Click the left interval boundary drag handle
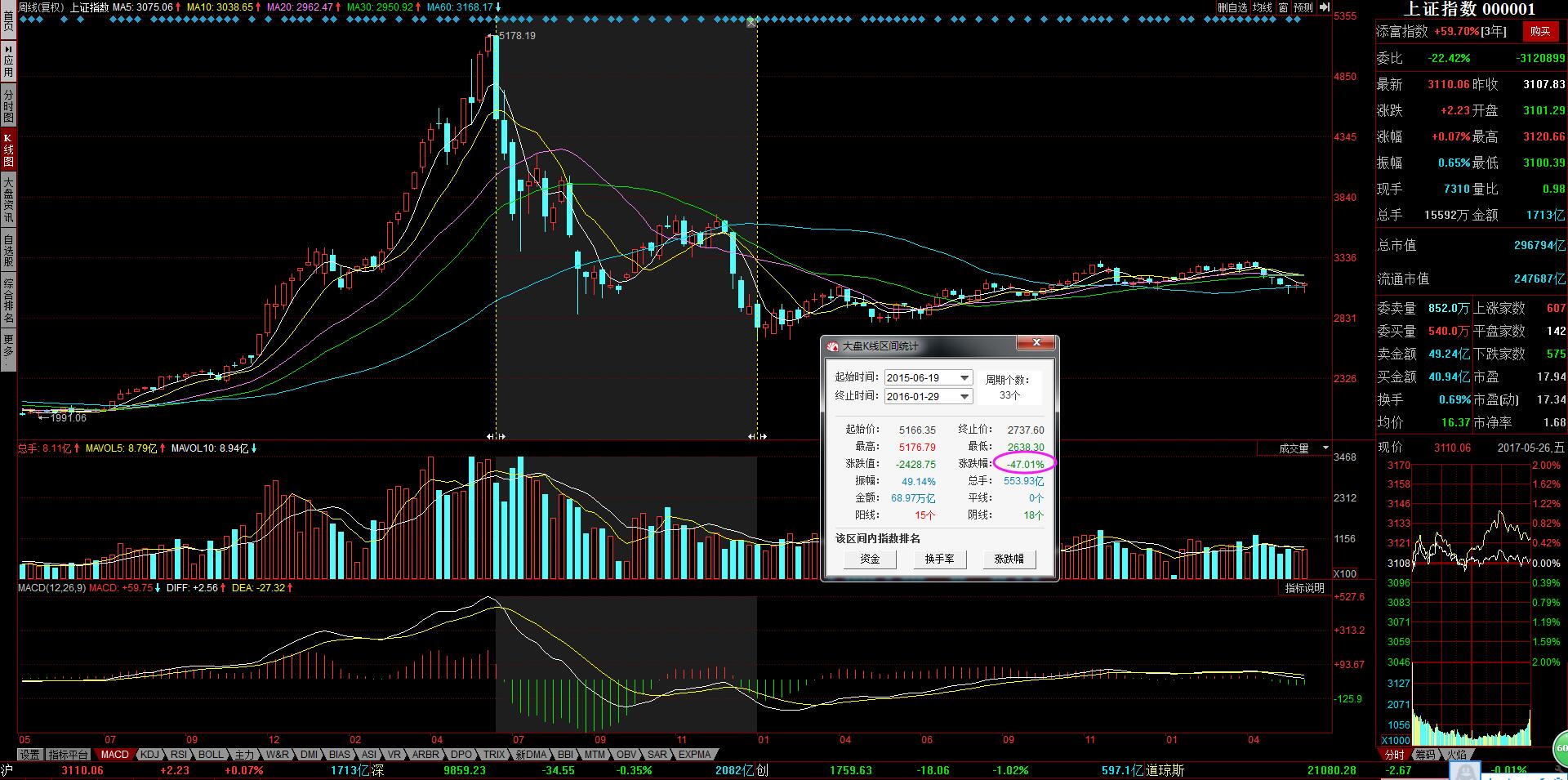1568x780 pixels. point(496,436)
